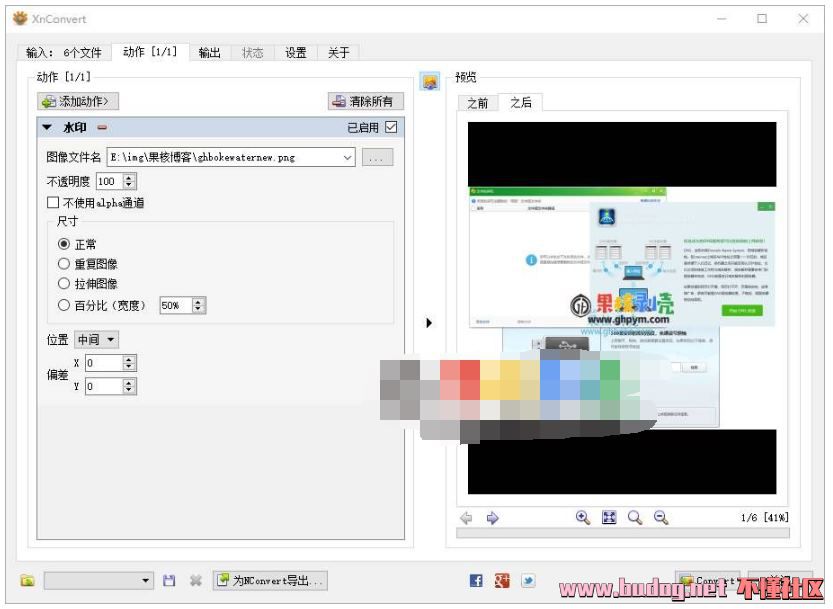
Task: Go to previous preview image arrow
Action: click(466, 518)
